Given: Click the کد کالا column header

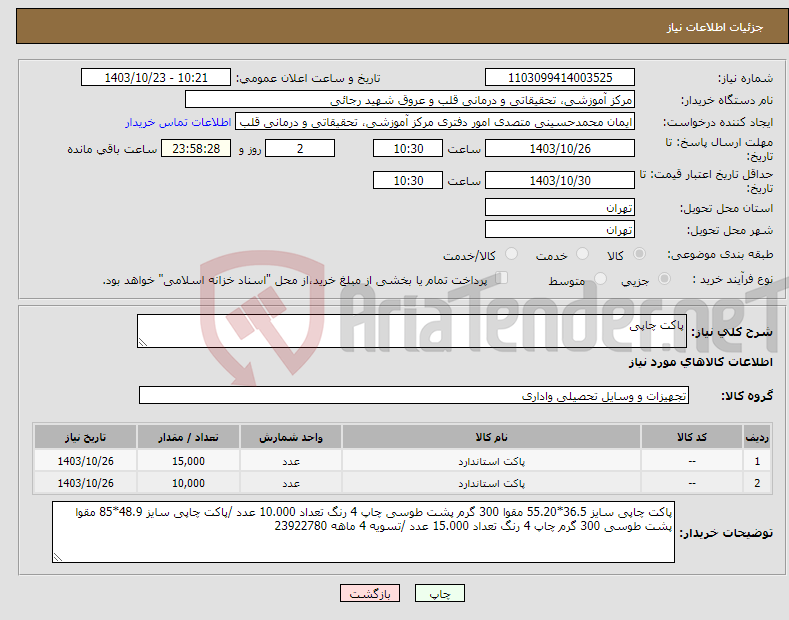Looking at the screenshot, I should coord(691,437).
